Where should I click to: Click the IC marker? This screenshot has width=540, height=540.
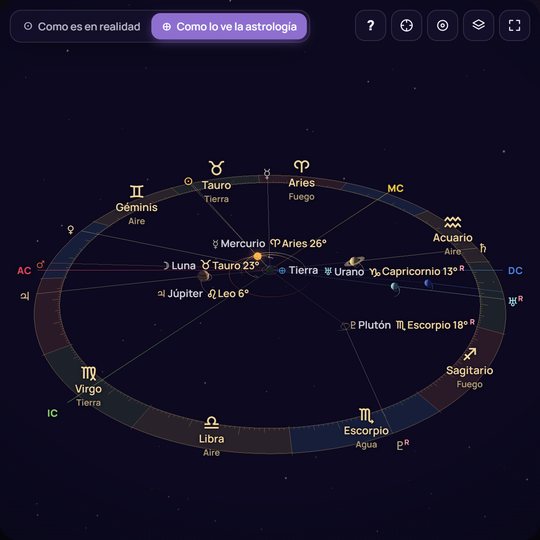click(x=52, y=413)
